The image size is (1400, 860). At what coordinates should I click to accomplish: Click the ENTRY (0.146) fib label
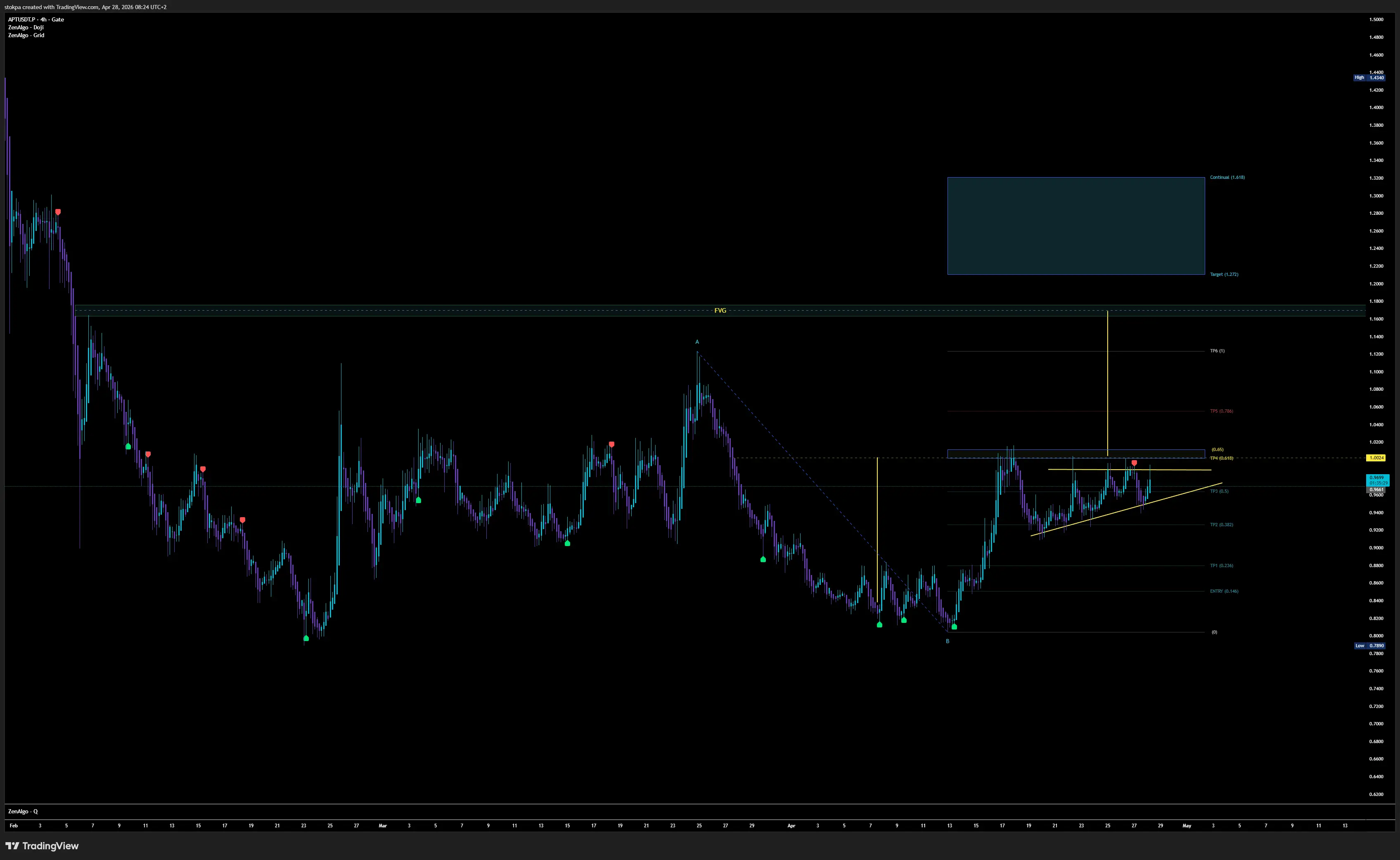point(1224,591)
